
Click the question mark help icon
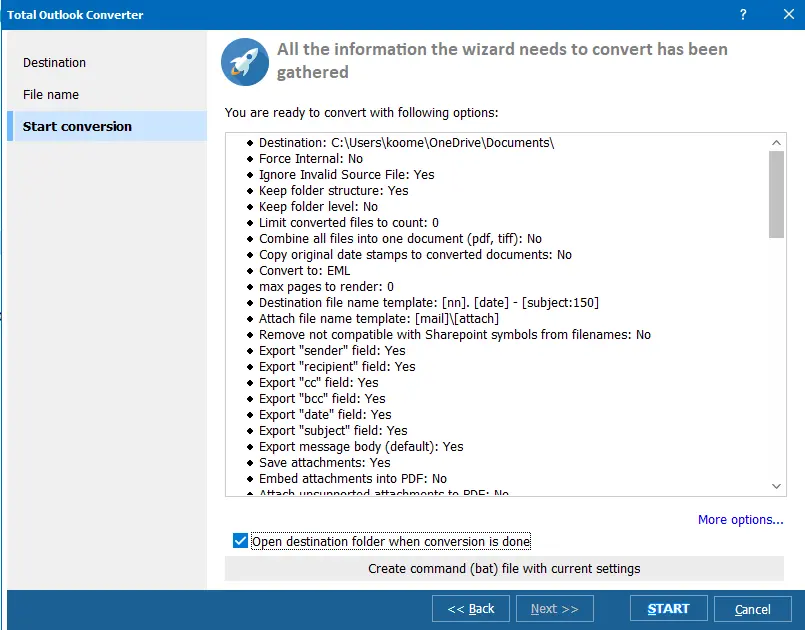point(743,15)
